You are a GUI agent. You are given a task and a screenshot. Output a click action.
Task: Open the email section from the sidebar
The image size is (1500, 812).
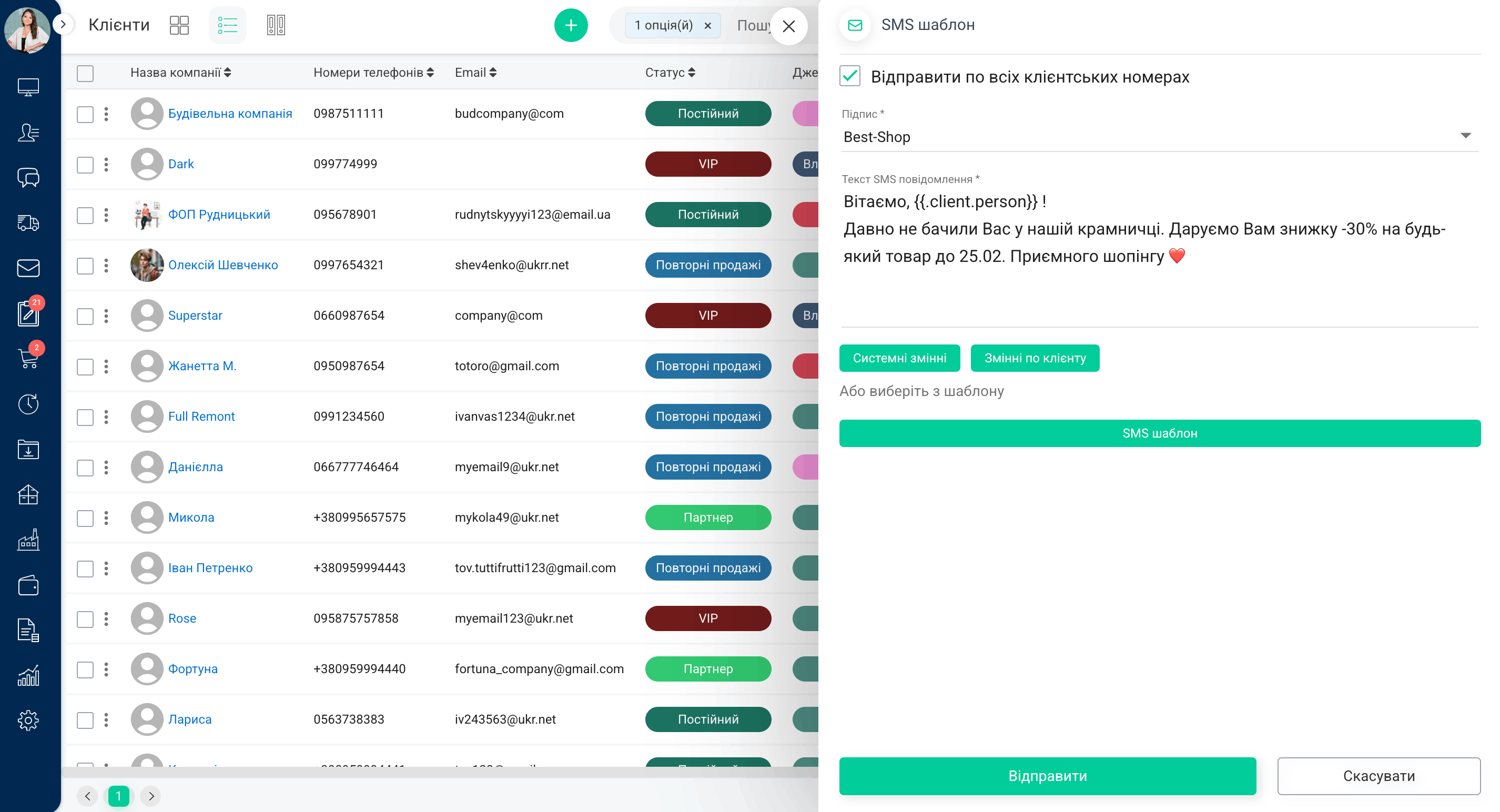click(x=28, y=268)
